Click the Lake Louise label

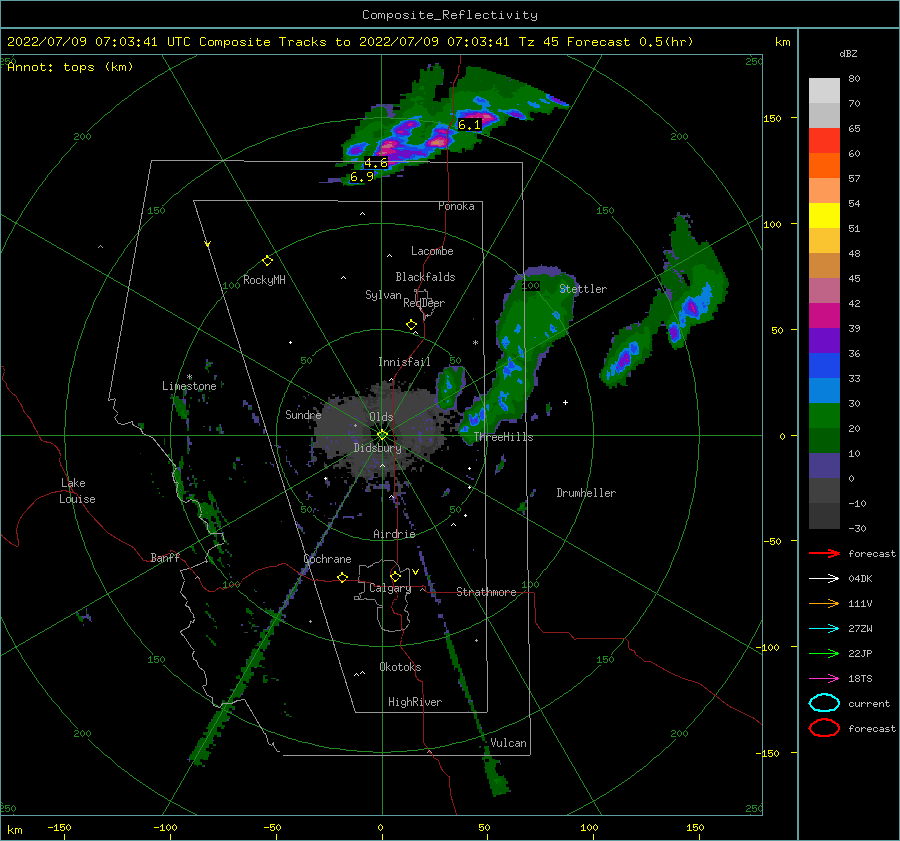(77, 491)
